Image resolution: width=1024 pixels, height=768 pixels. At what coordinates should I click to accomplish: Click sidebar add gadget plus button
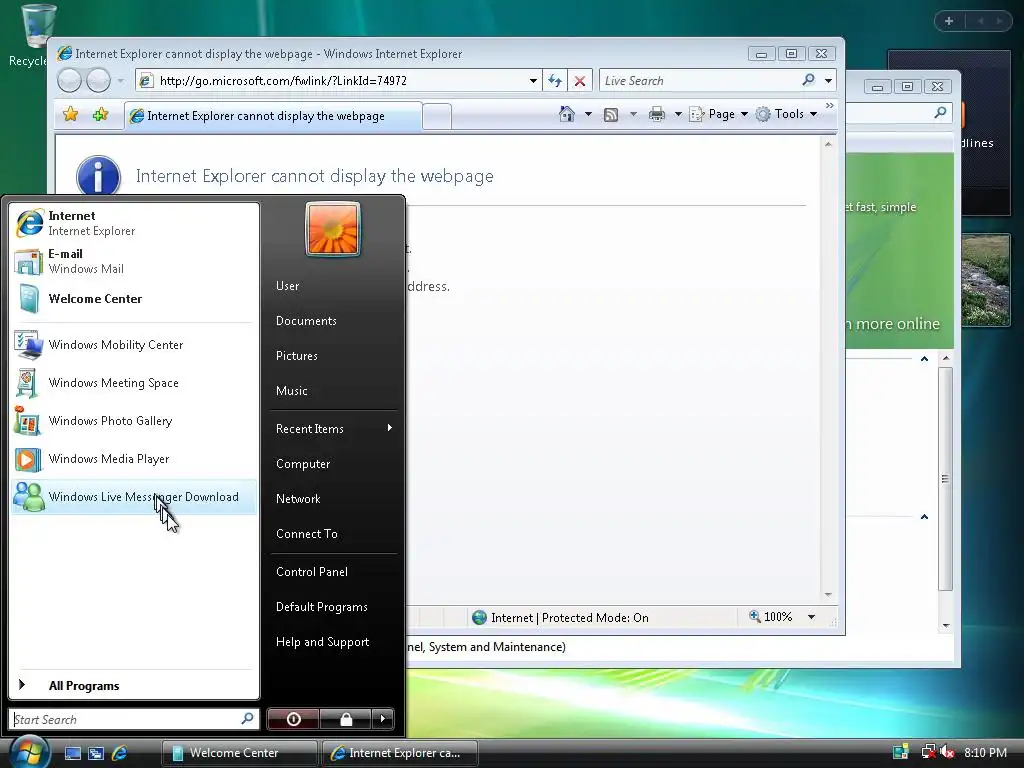coord(949,21)
